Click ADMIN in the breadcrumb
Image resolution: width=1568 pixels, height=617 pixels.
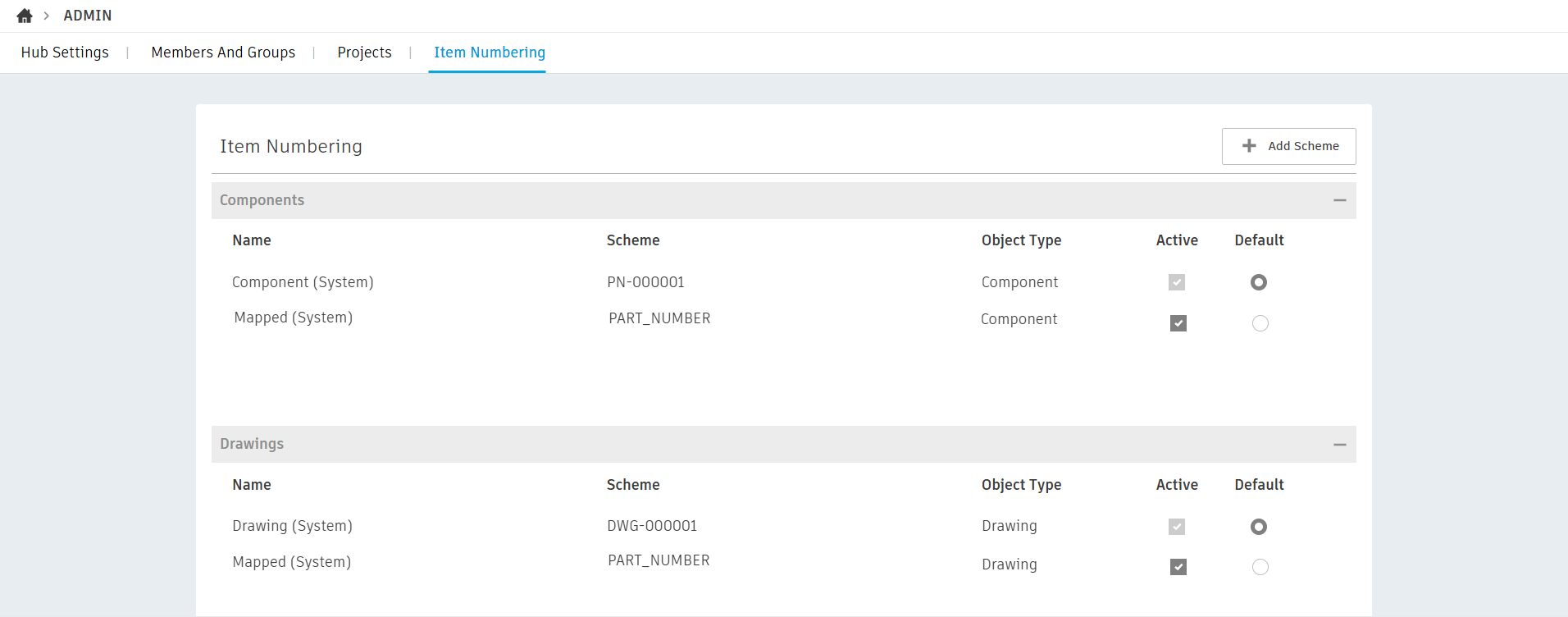88,16
